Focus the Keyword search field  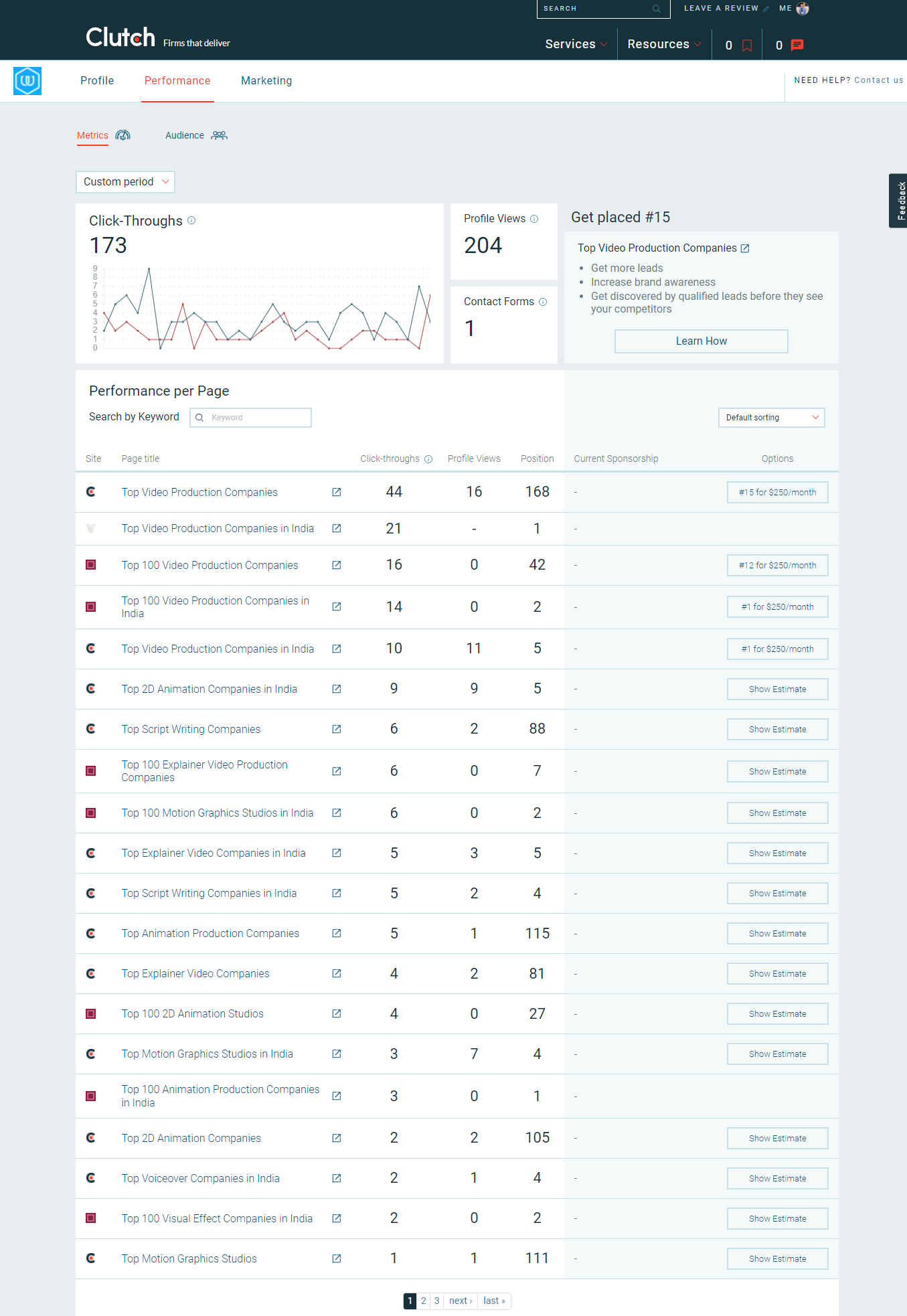click(250, 418)
